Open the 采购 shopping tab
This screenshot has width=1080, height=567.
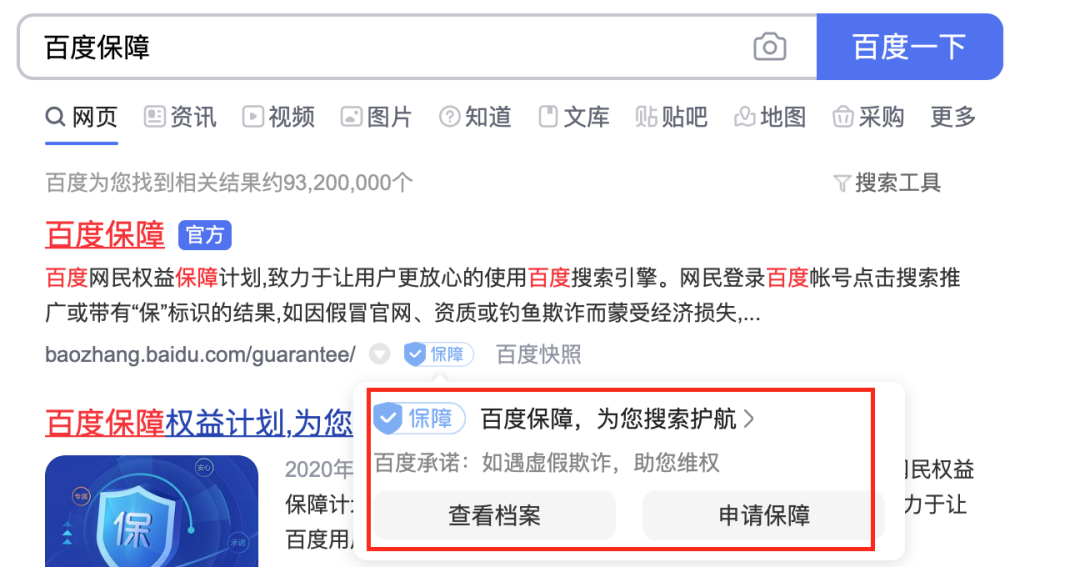pos(868,117)
